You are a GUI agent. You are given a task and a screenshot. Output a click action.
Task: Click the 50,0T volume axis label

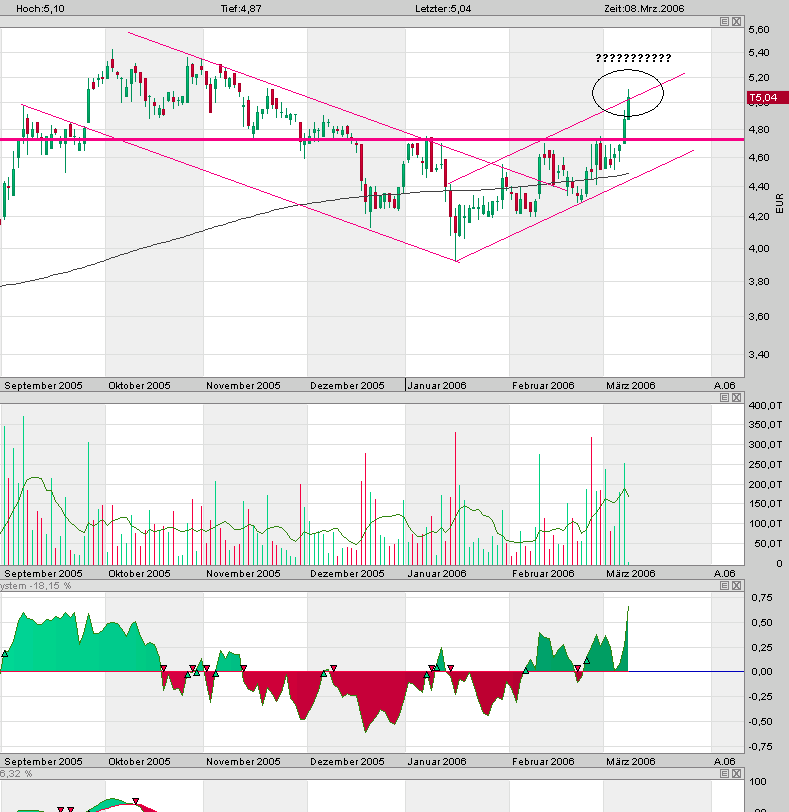coord(768,543)
